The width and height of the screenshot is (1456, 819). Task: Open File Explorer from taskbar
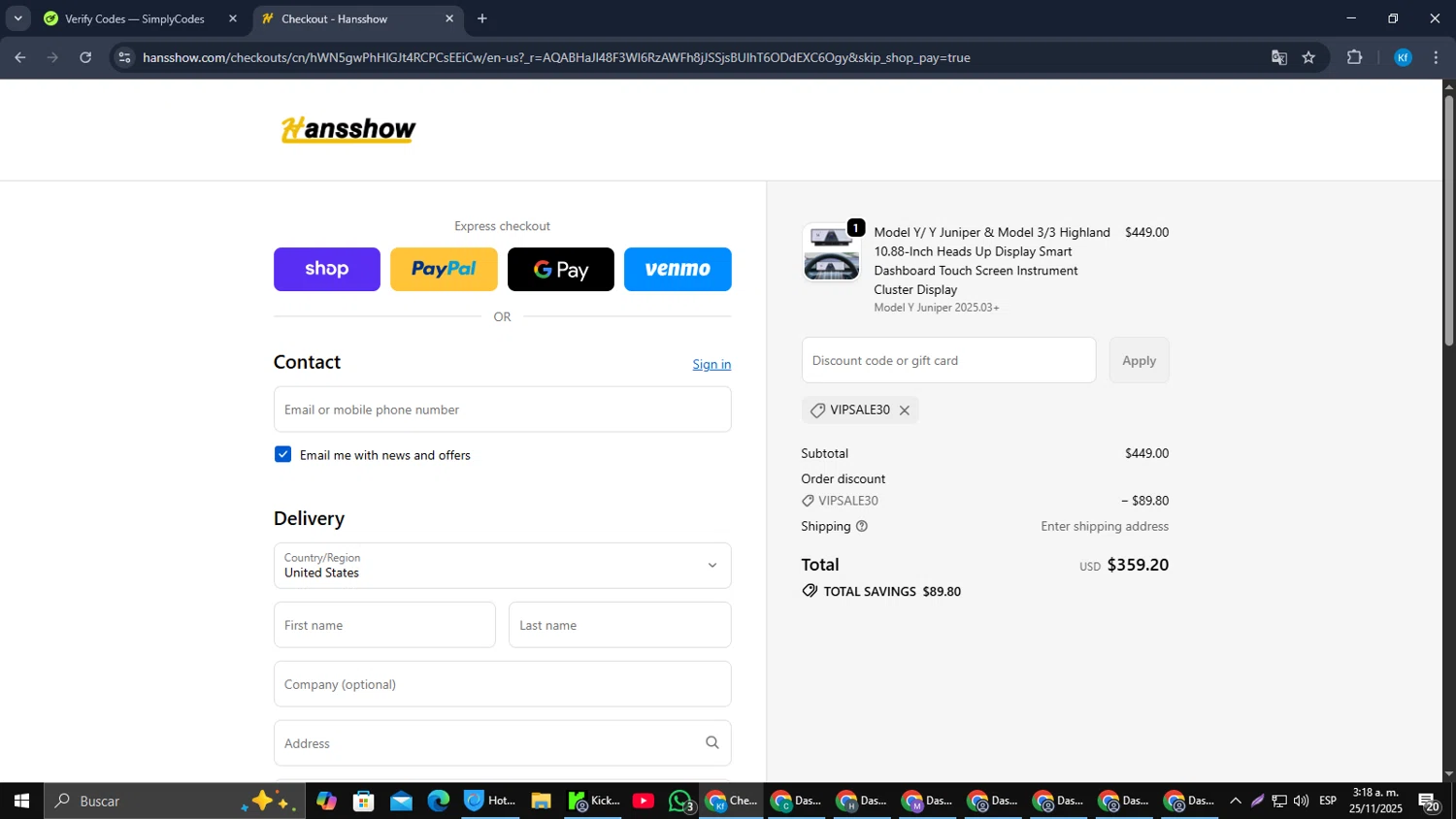pos(541,801)
